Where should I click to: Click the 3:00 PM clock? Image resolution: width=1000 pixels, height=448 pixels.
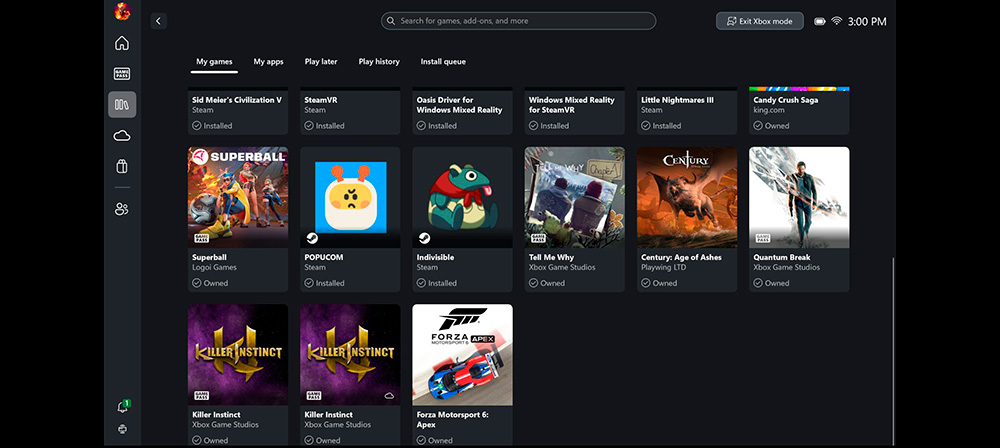867,22
